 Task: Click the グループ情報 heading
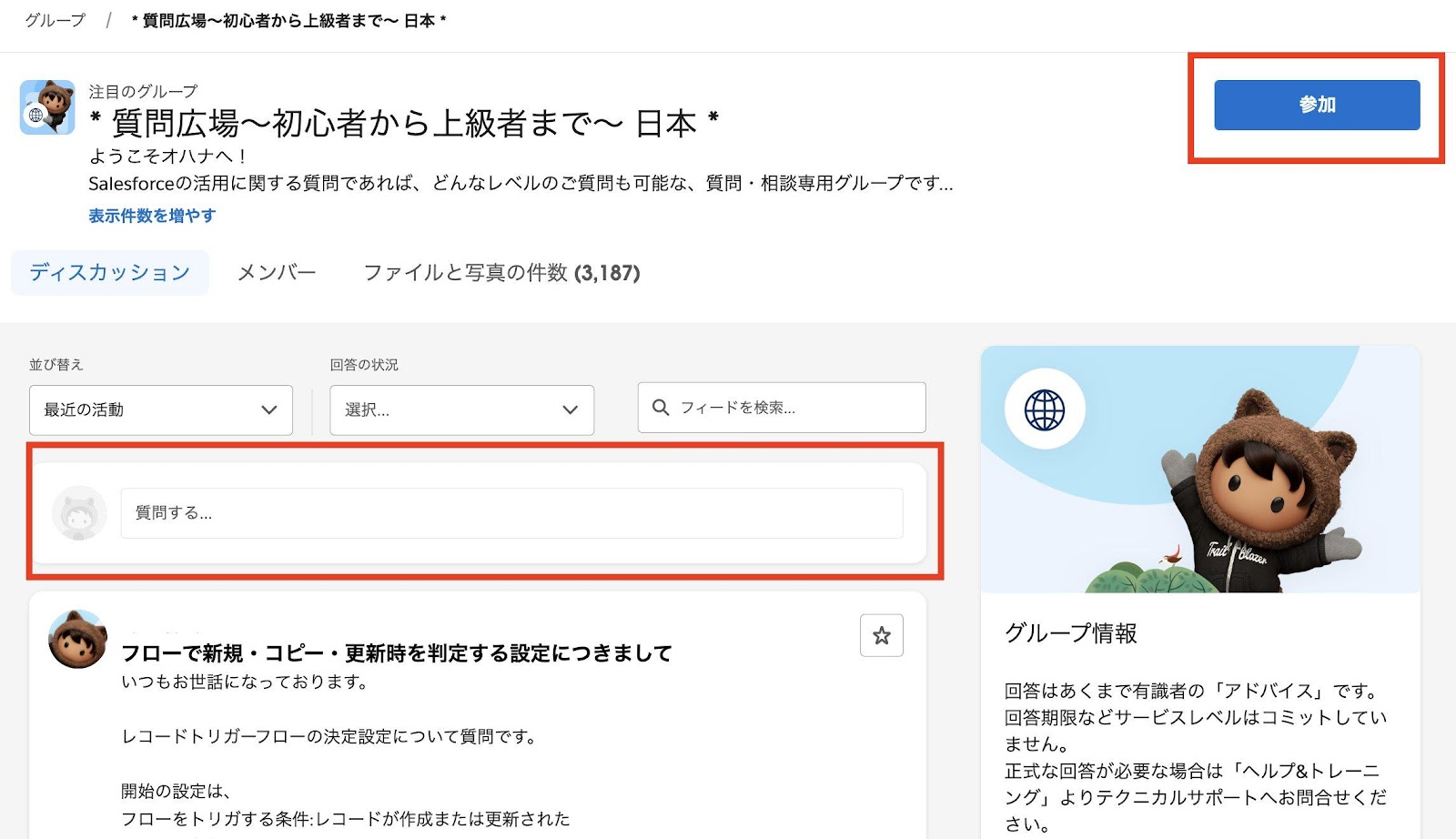pyautogui.click(x=1071, y=633)
